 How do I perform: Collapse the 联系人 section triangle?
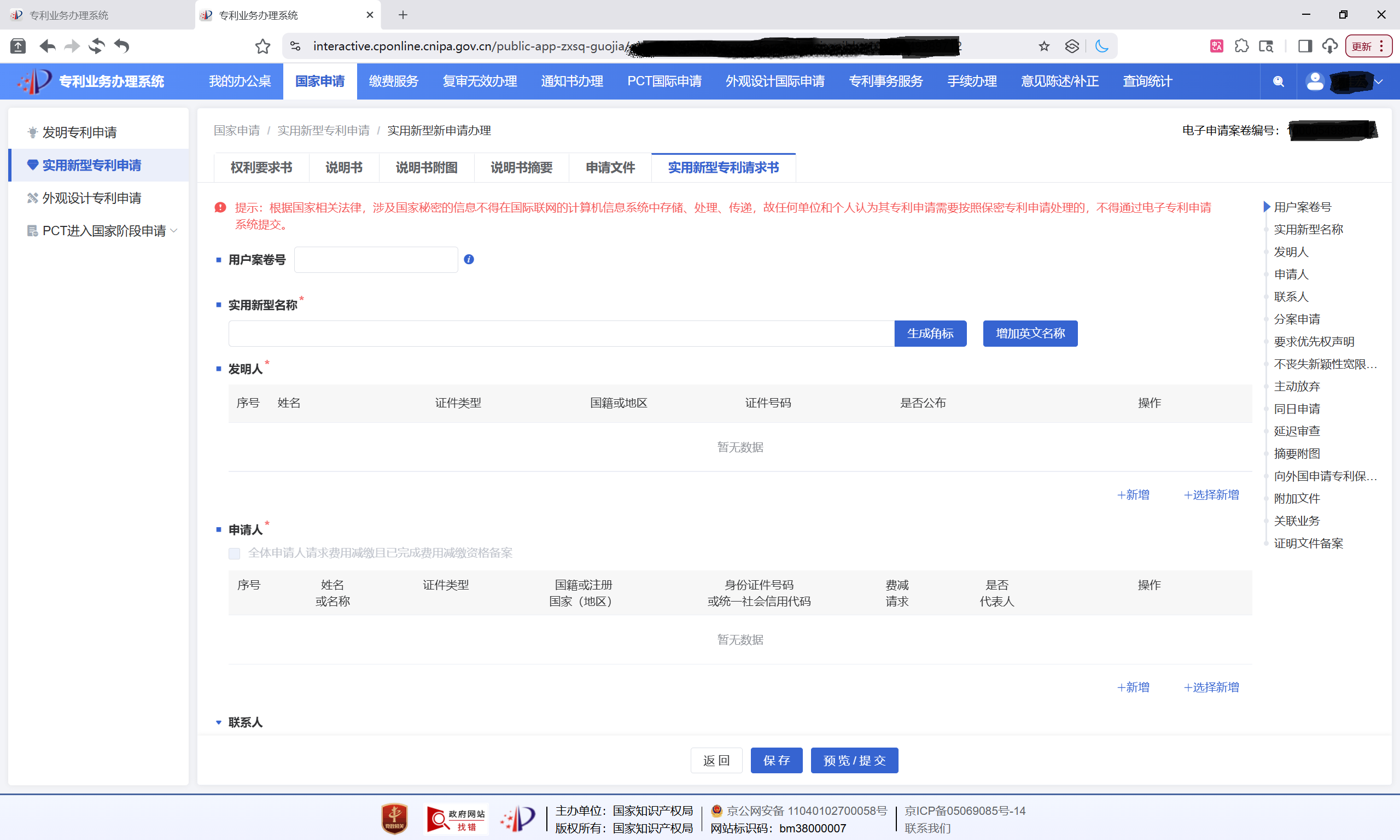(218, 722)
